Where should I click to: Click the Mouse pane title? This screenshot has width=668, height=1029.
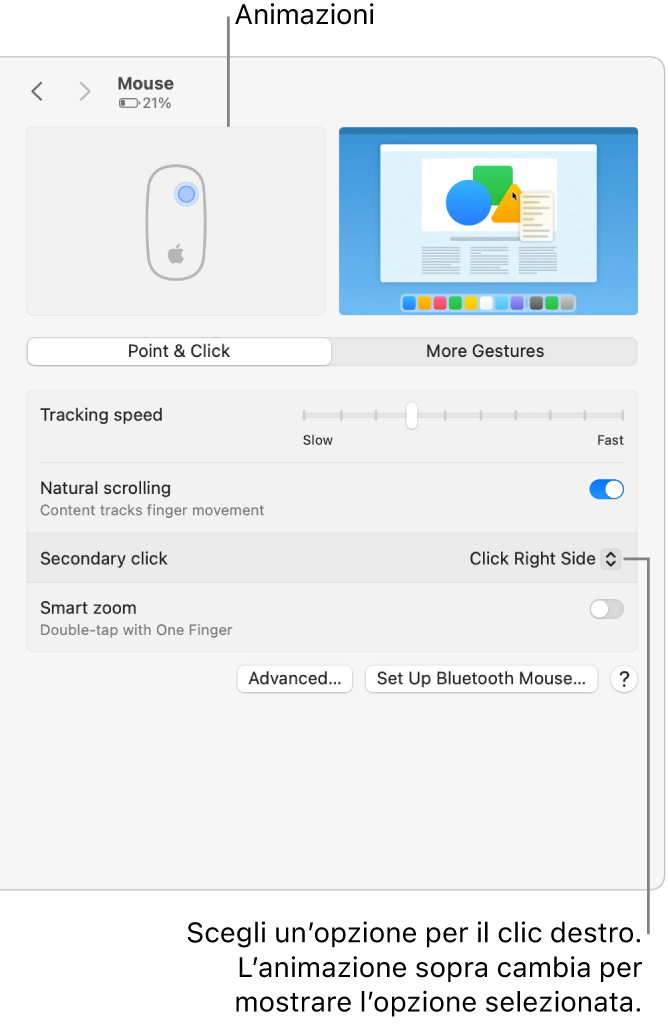point(146,84)
